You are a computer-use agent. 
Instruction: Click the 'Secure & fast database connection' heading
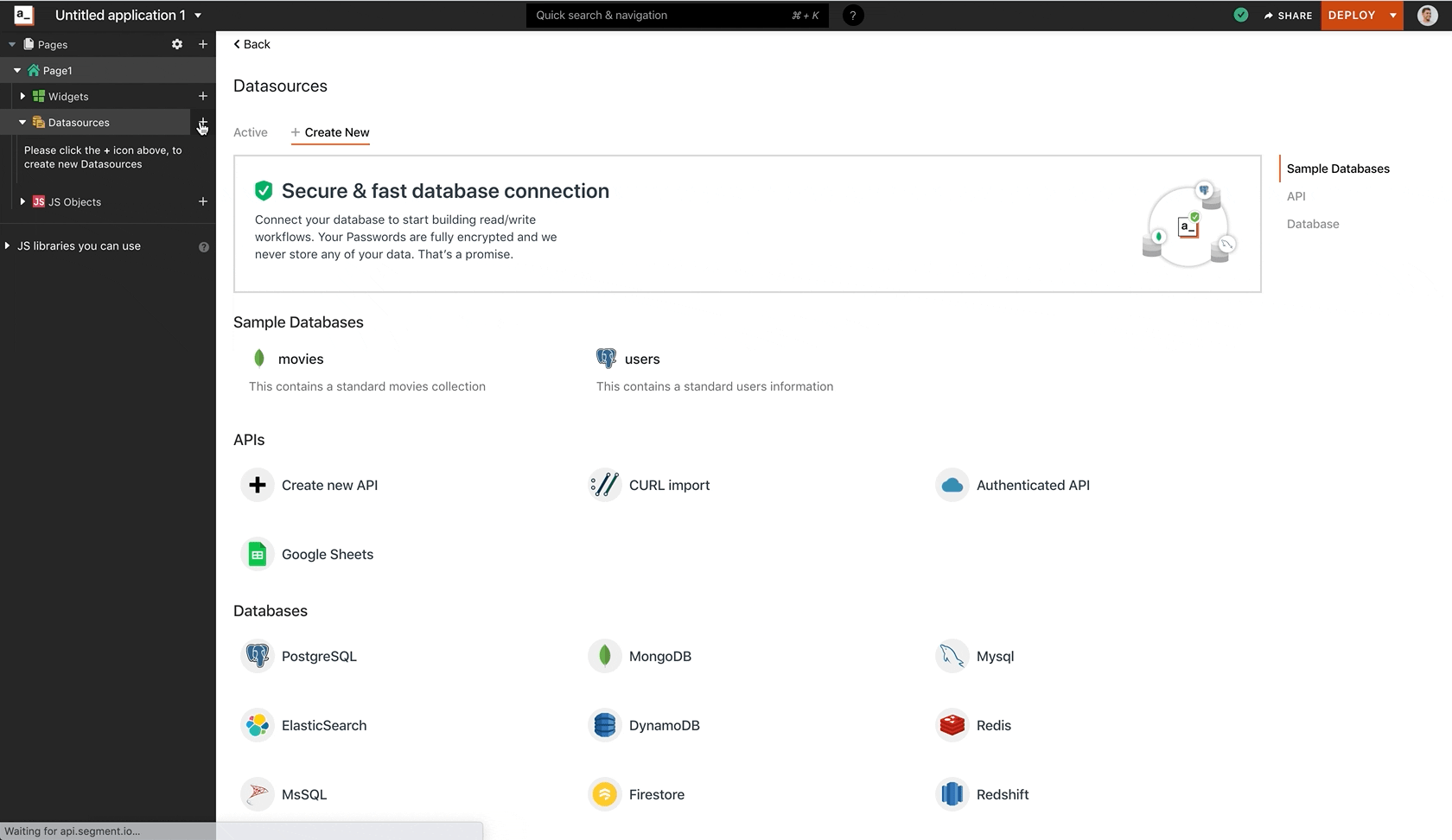tap(445, 191)
